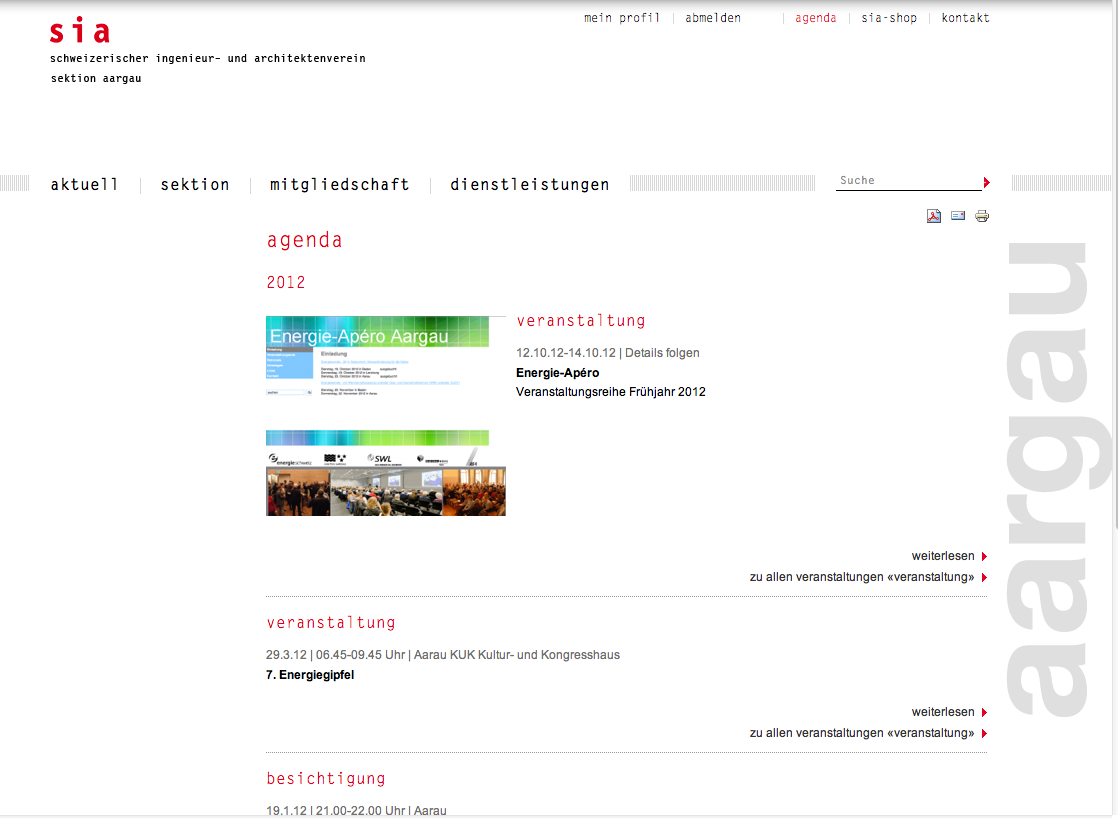This screenshot has width=1118, height=818.
Task: Click the PDF export icon
Action: (933, 216)
